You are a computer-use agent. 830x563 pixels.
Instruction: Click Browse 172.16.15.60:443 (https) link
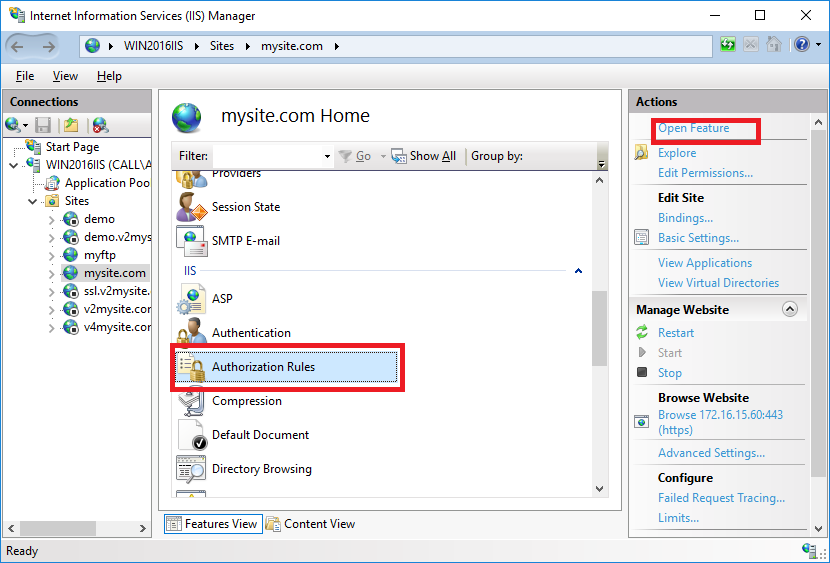coord(720,422)
